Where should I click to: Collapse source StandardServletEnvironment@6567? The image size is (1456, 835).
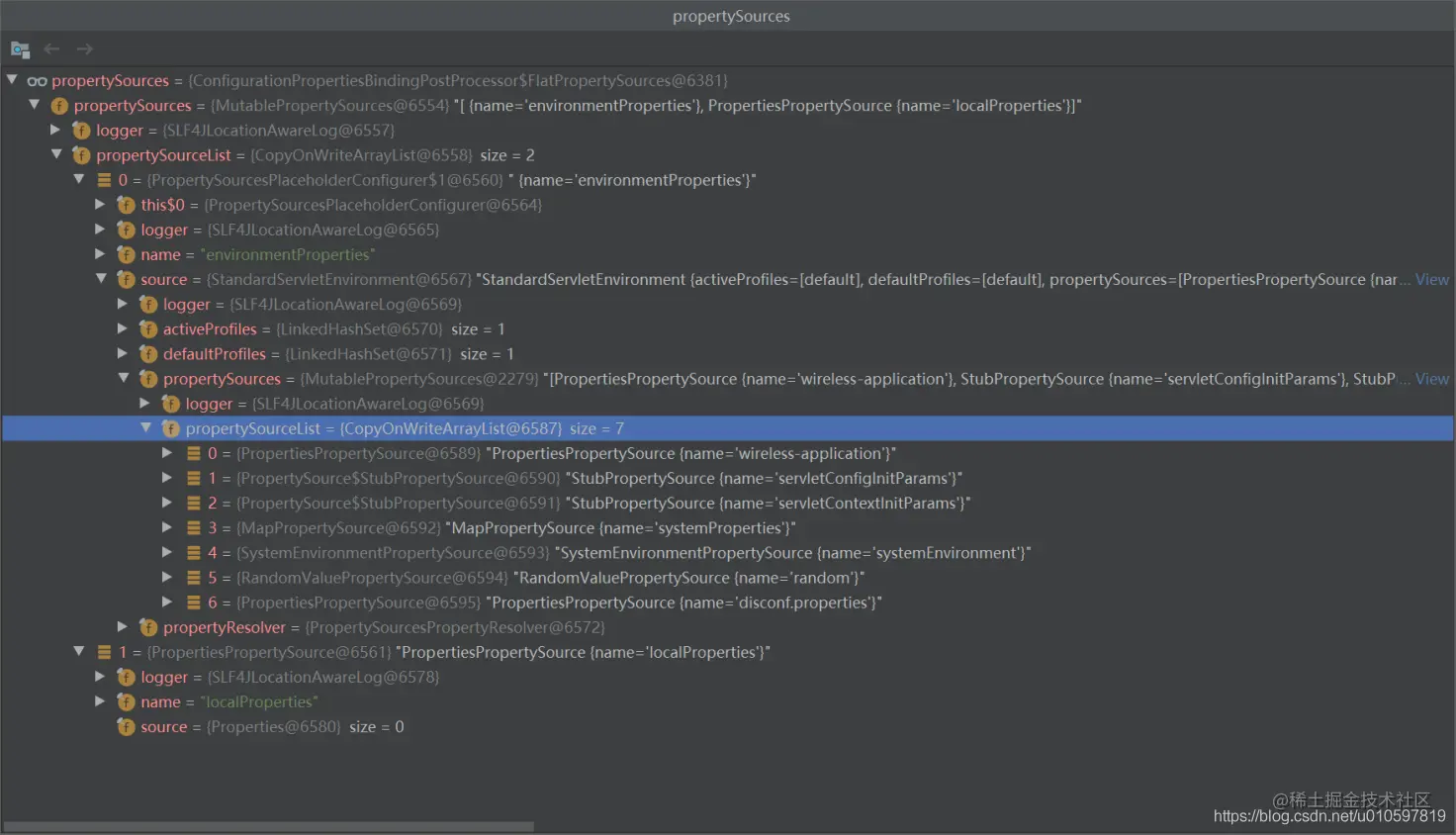(x=101, y=278)
